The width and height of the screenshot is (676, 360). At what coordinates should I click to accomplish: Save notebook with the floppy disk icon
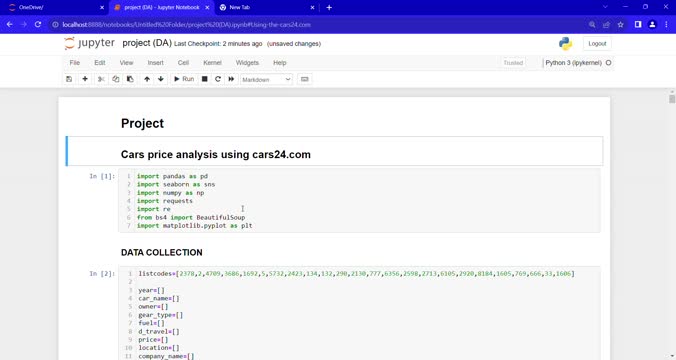coord(69,79)
